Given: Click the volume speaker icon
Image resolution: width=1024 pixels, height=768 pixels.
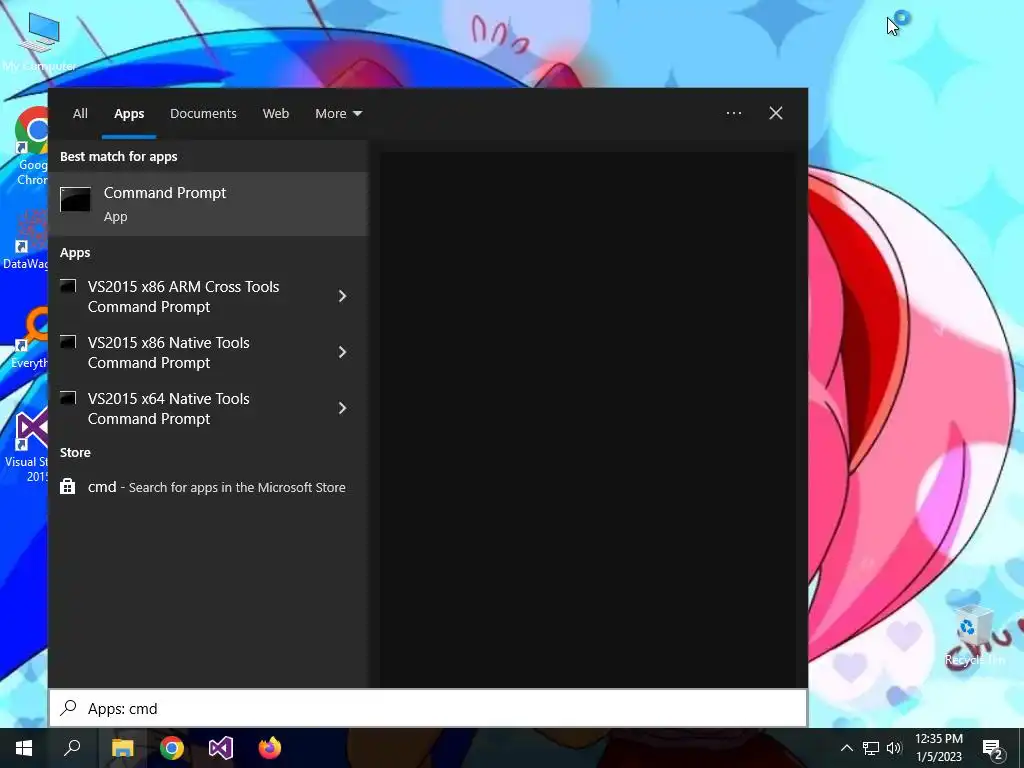Looking at the screenshot, I should pyautogui.click(x=894, y=748).
